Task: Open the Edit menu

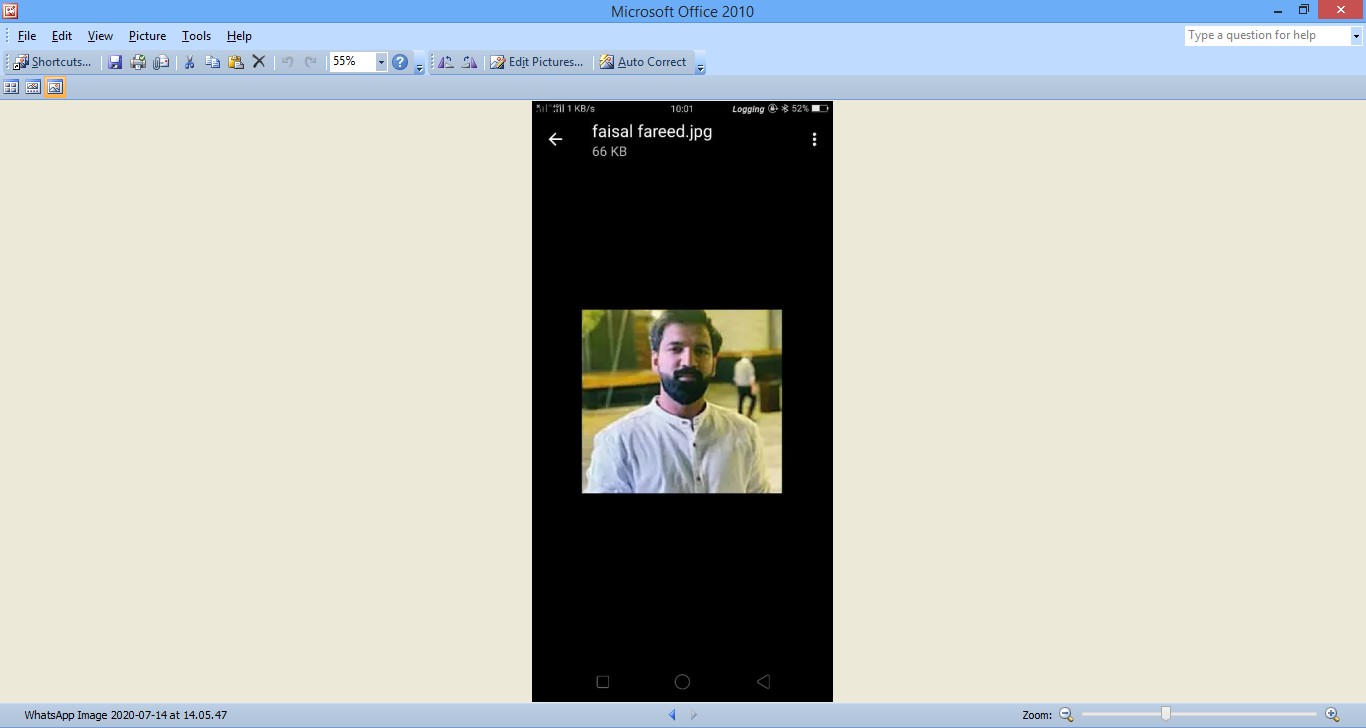Action: point(62,36)
